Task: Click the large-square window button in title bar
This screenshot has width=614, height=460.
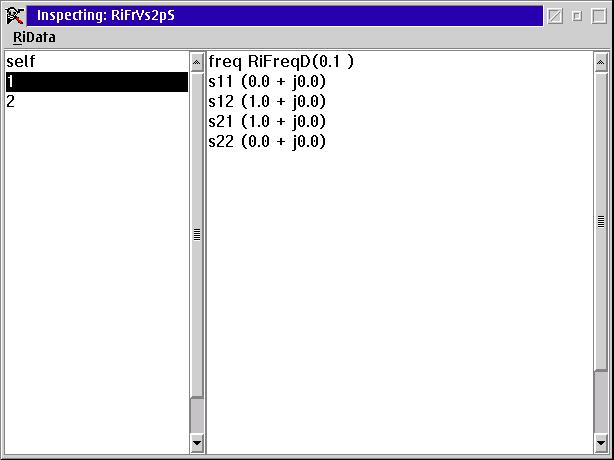Action: [x=599, y=16]
